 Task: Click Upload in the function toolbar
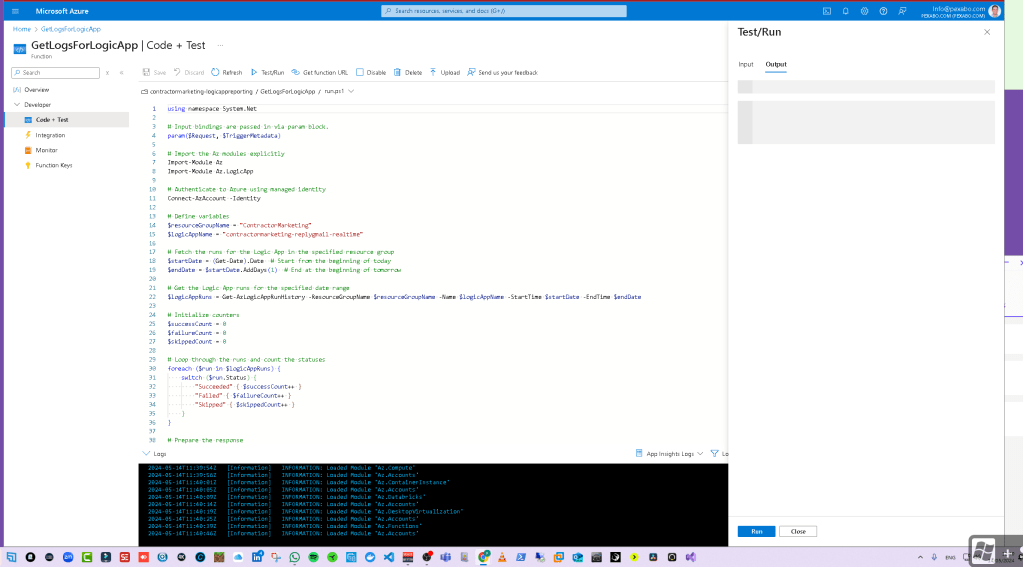coord(444,72)
